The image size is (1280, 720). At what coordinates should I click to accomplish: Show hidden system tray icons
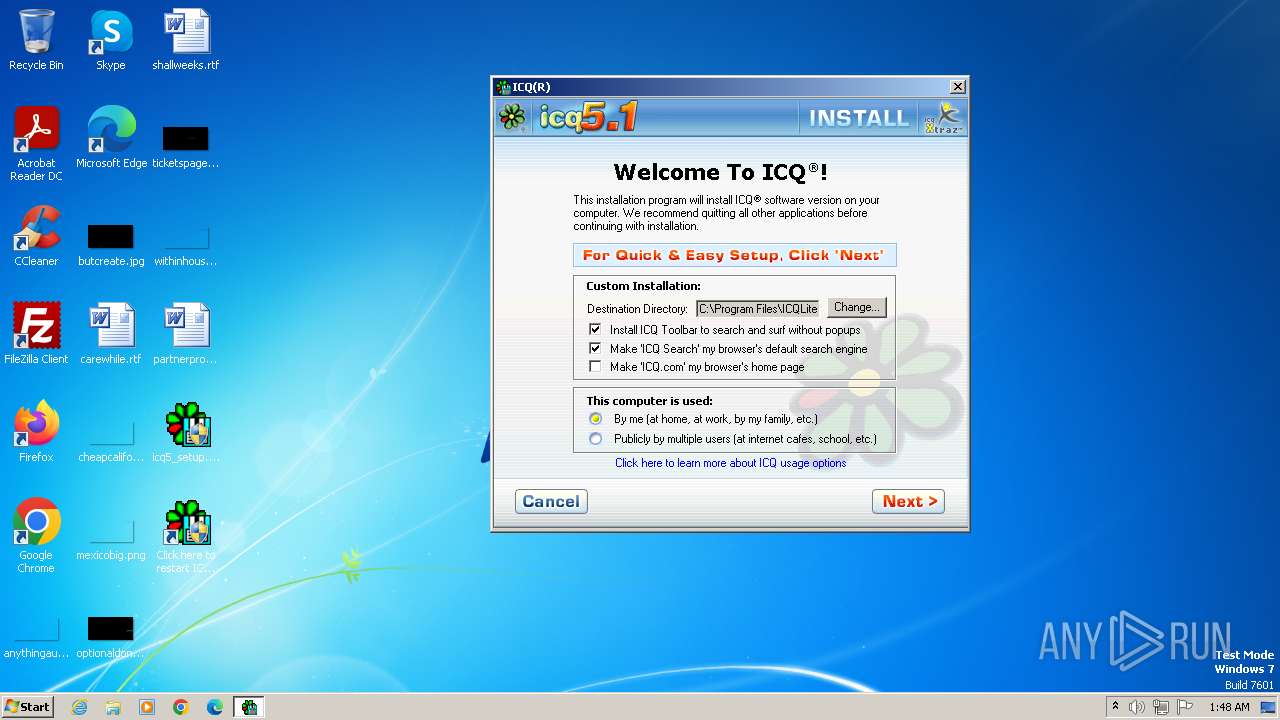[x=1115, y=707]
